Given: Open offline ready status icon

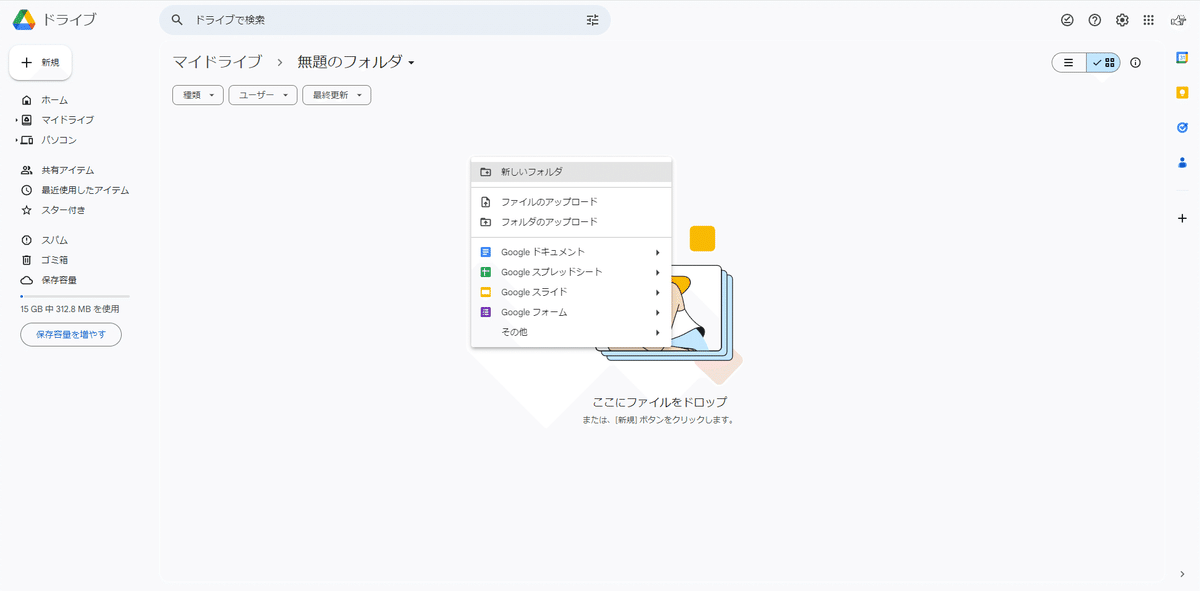Looking at the screenshot, I should tap(1067, 20).
